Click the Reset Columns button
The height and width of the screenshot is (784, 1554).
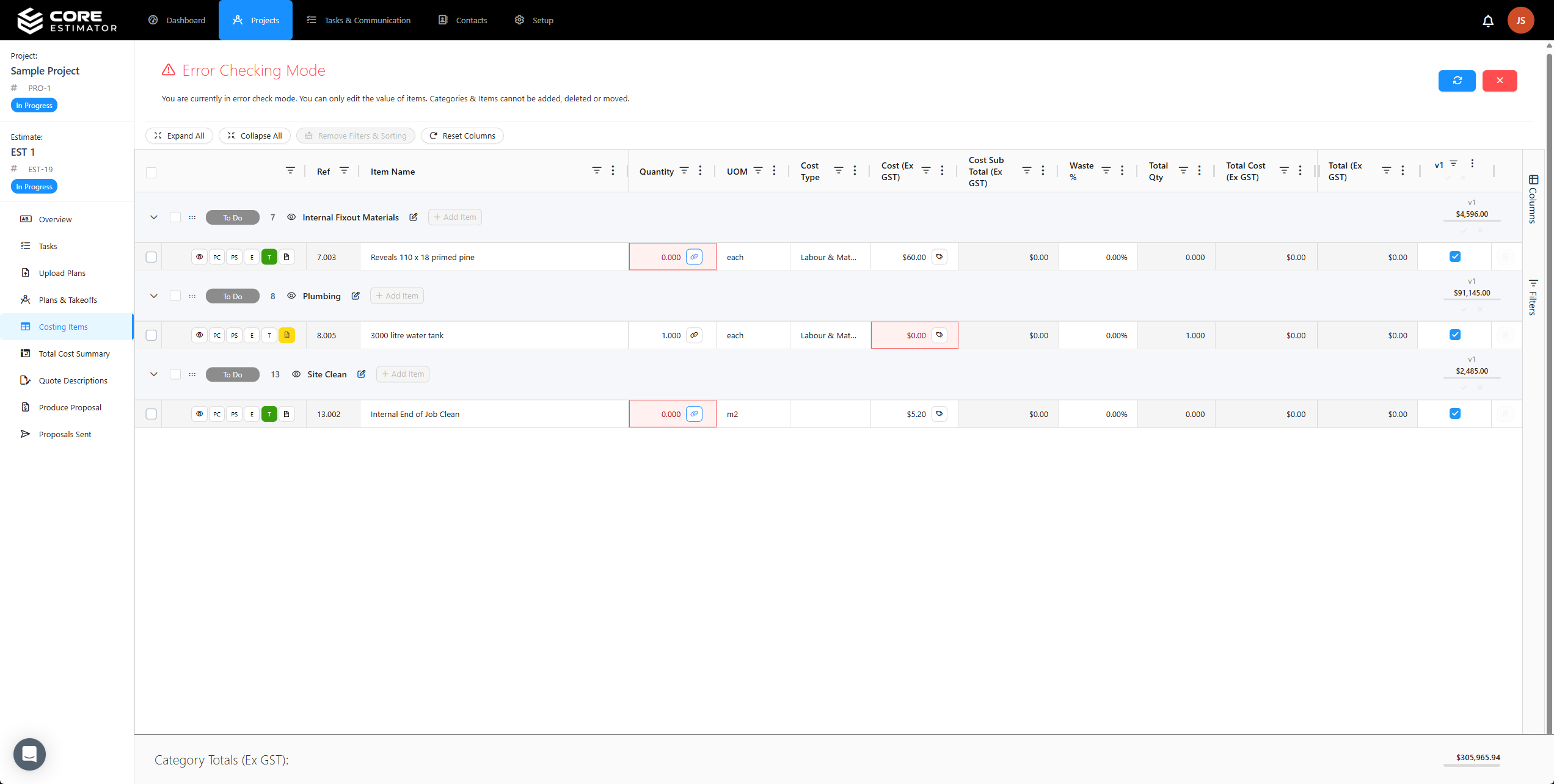pyautogui.click(x=462, y=135)
